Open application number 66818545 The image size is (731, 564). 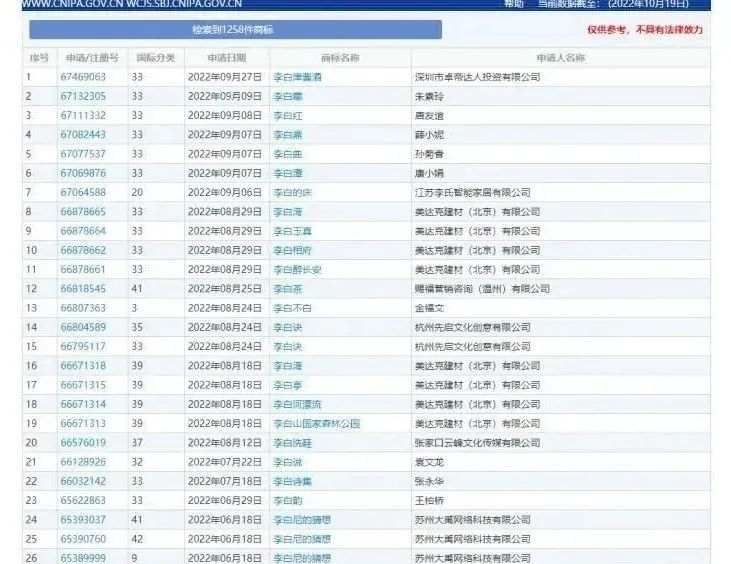(83, 289)
